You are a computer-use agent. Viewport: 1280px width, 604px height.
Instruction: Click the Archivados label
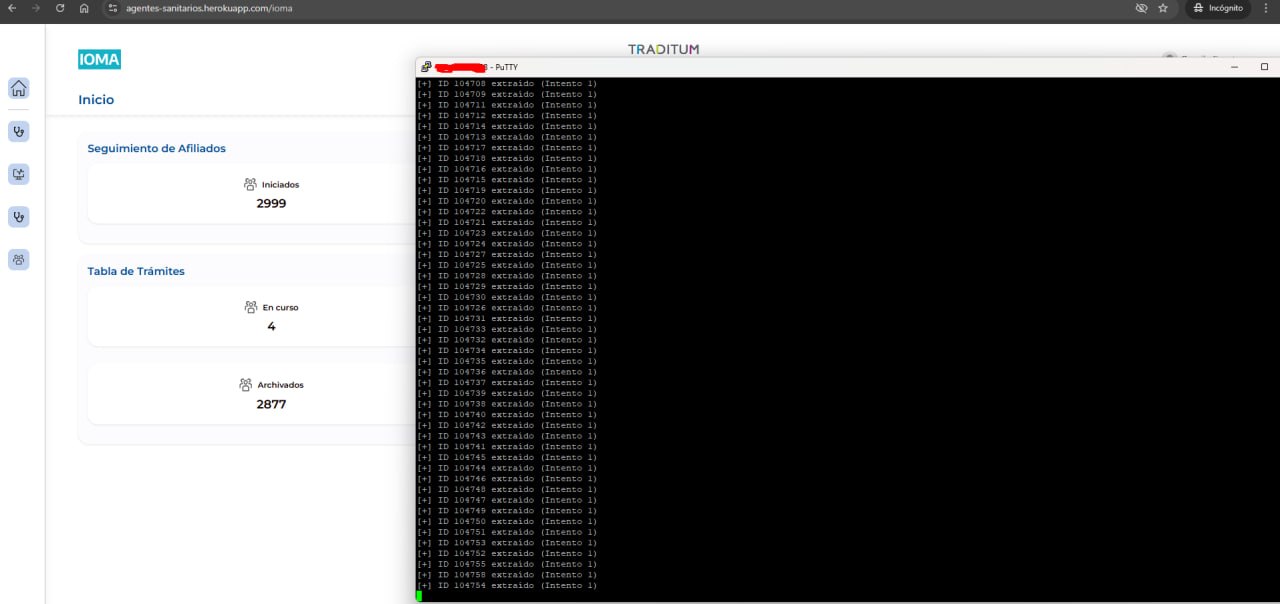(x=280, y=385)
